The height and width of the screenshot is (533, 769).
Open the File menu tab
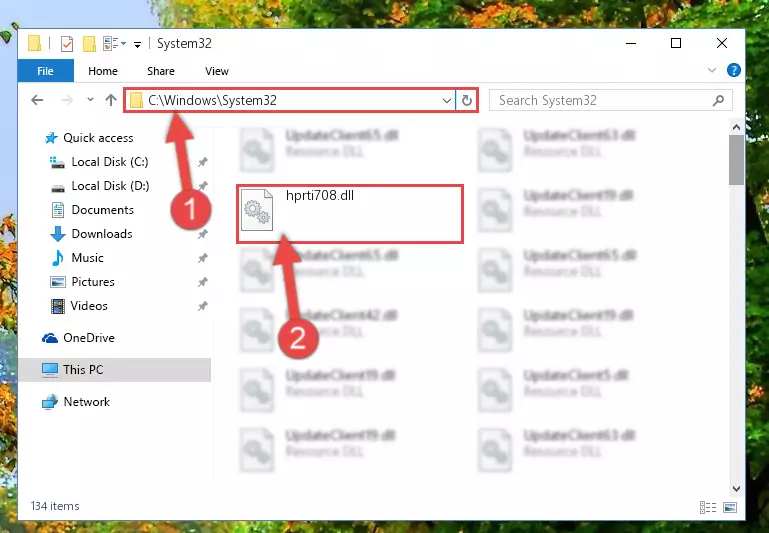click(x=46, y=71)
